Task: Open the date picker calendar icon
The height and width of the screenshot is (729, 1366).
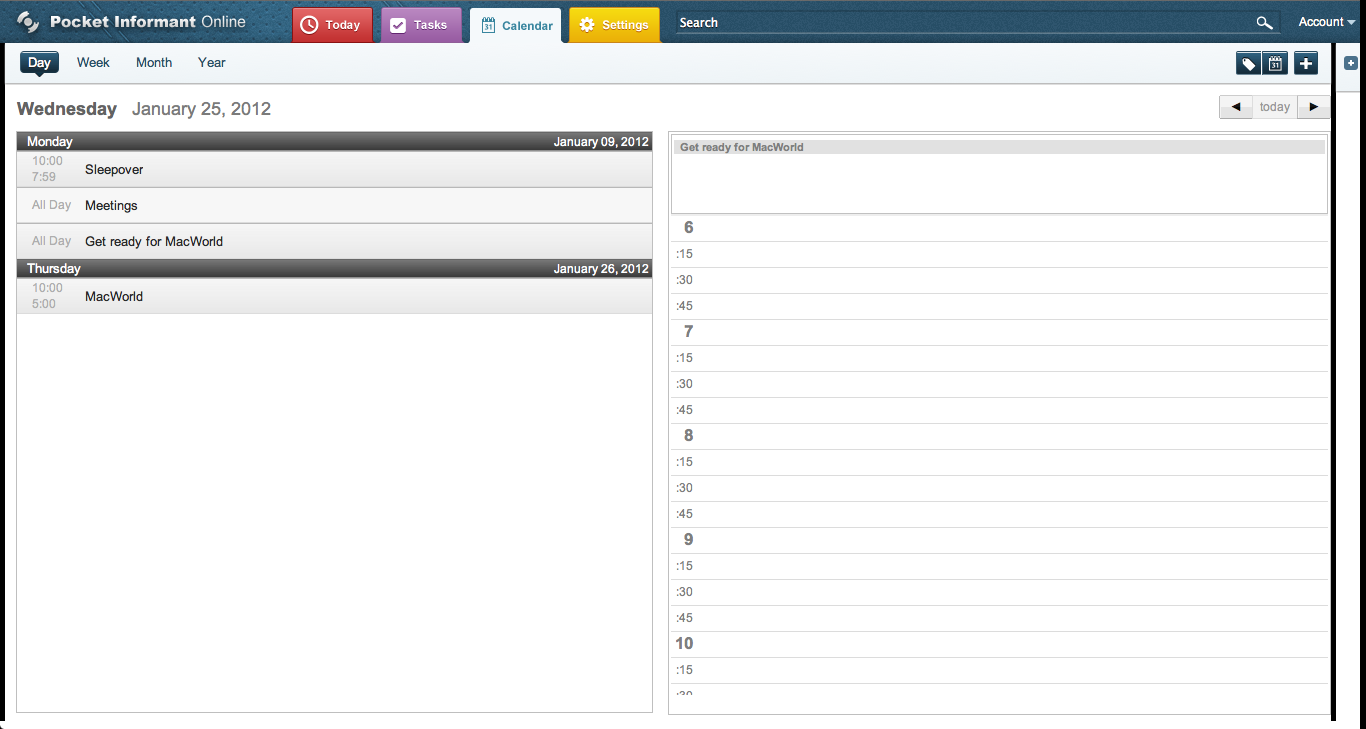Action: (x=1275, y=64)
